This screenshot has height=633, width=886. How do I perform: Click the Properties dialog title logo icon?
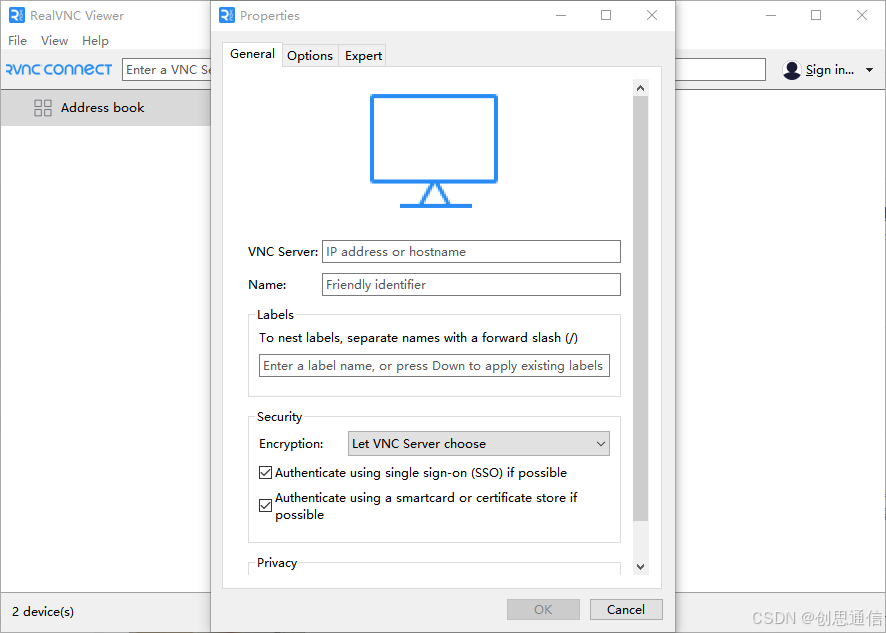pyautogui.click(x=227, y=15)
